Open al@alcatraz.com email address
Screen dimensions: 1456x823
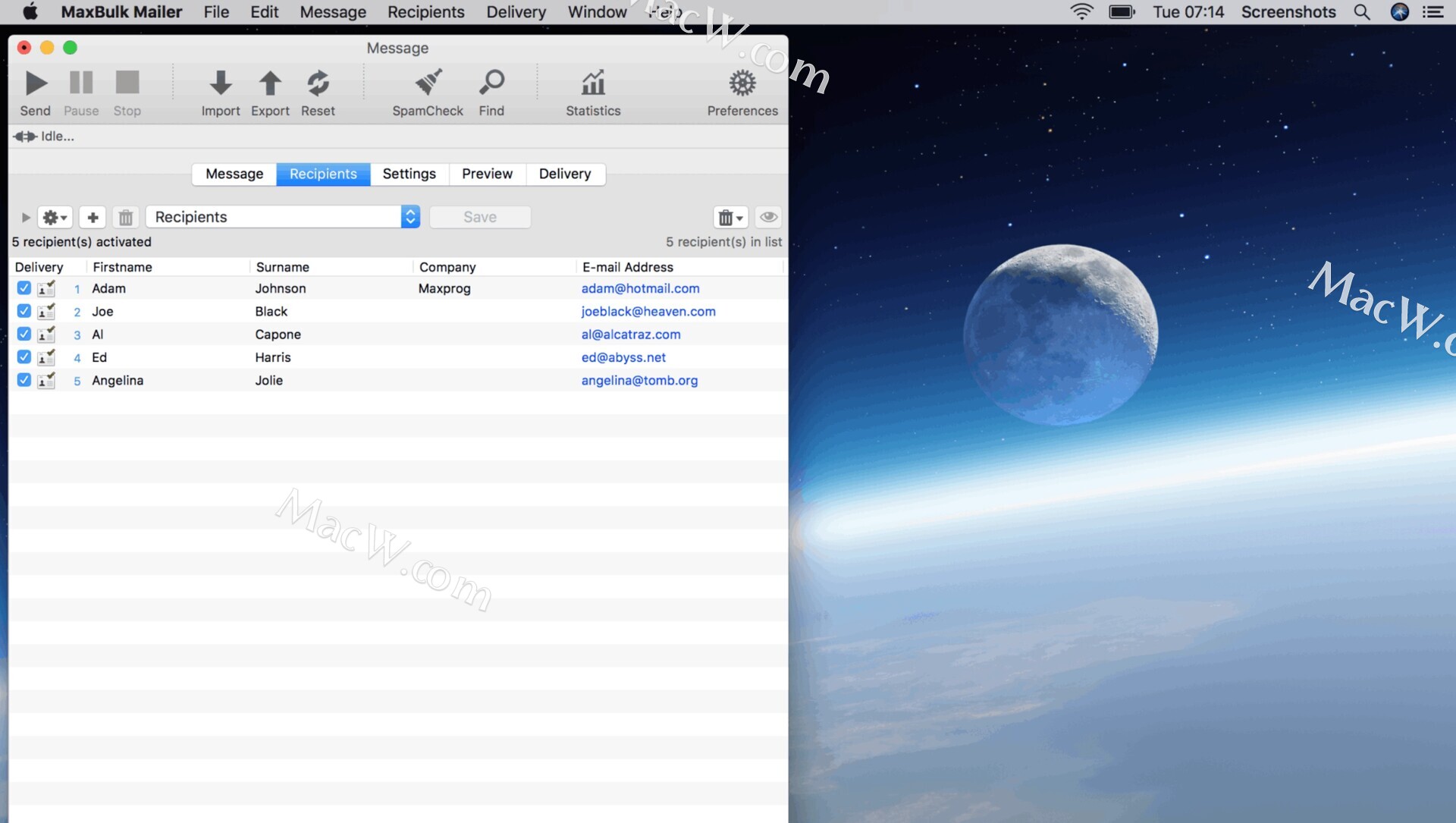pos(631,334)
